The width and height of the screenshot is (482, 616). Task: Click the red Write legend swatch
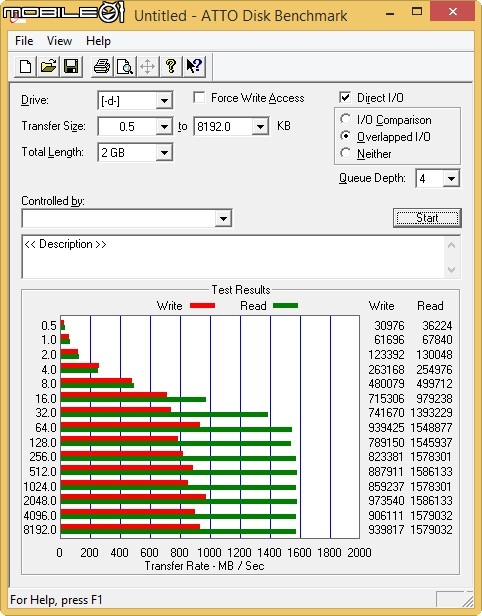click(x=202, y=306)
